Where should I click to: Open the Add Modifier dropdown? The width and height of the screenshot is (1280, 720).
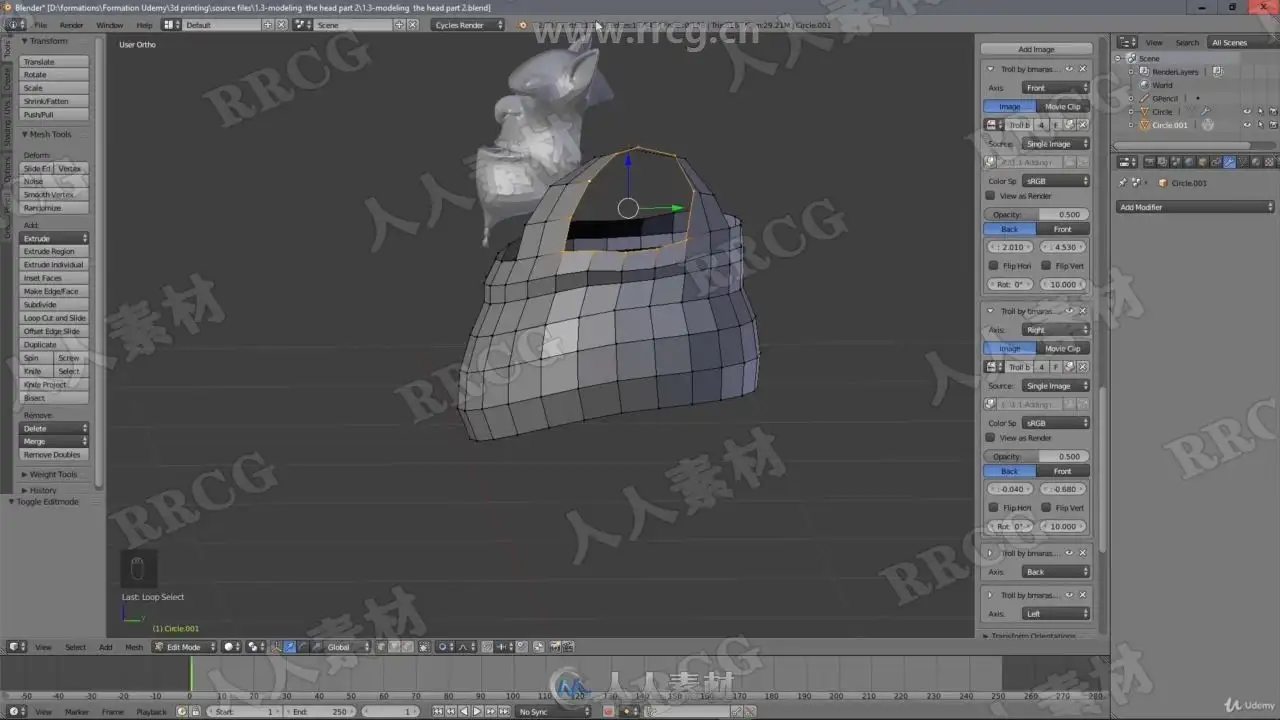tap(1196, 207)
